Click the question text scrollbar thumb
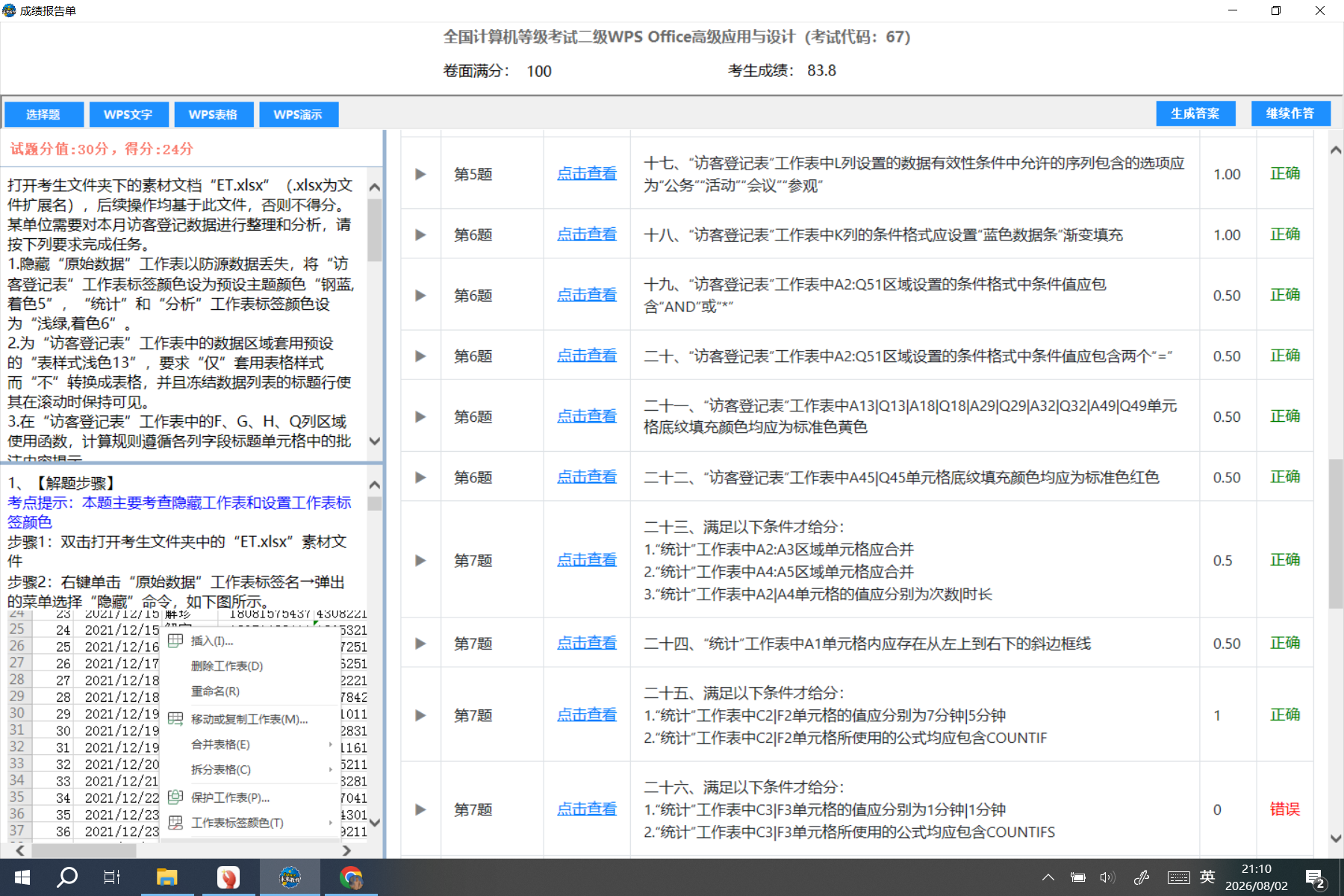The height and width of the screenshot is (896, 1344). [375, 229]
